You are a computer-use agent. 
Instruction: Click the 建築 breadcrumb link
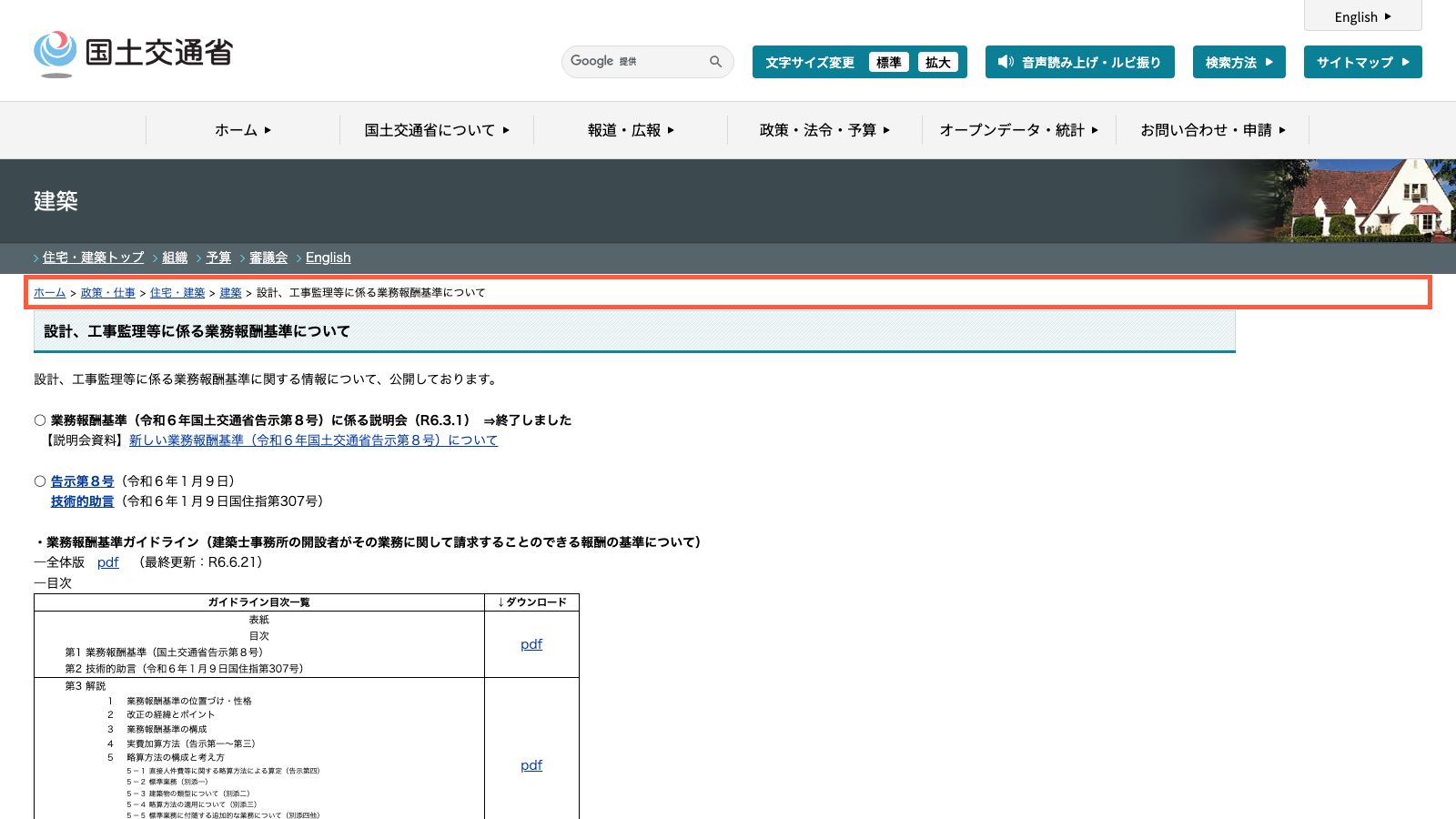click(231, 293)
